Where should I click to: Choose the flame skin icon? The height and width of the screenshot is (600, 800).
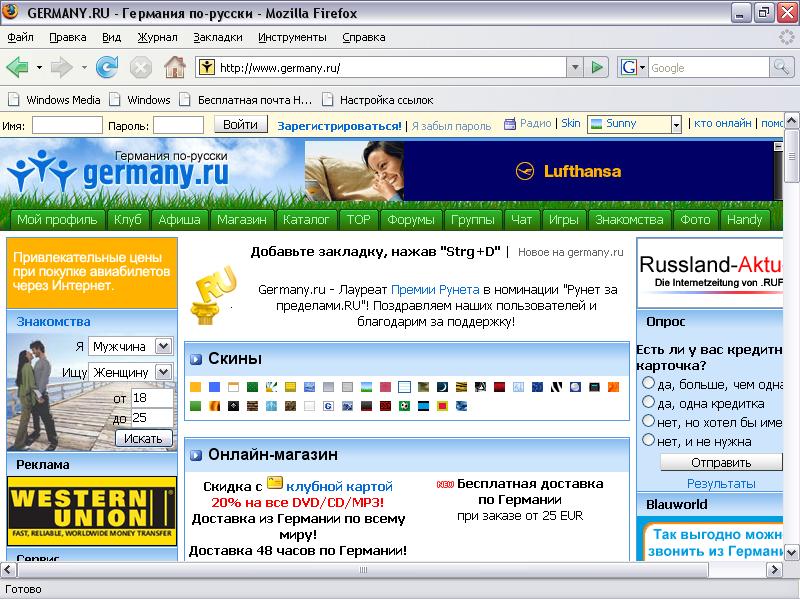214,406
